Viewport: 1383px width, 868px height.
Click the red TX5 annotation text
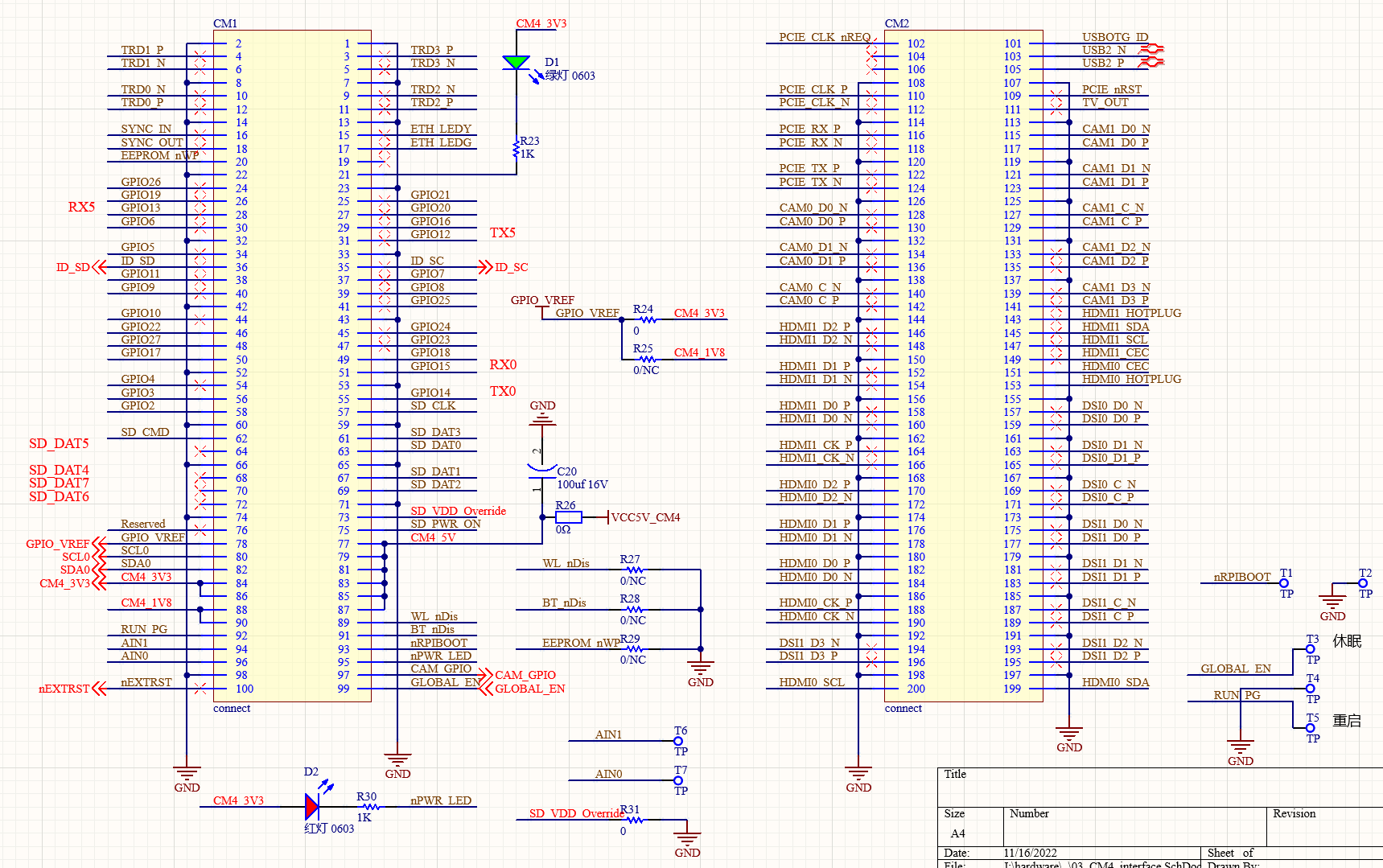pyautogui.click(x=503, y=232)
